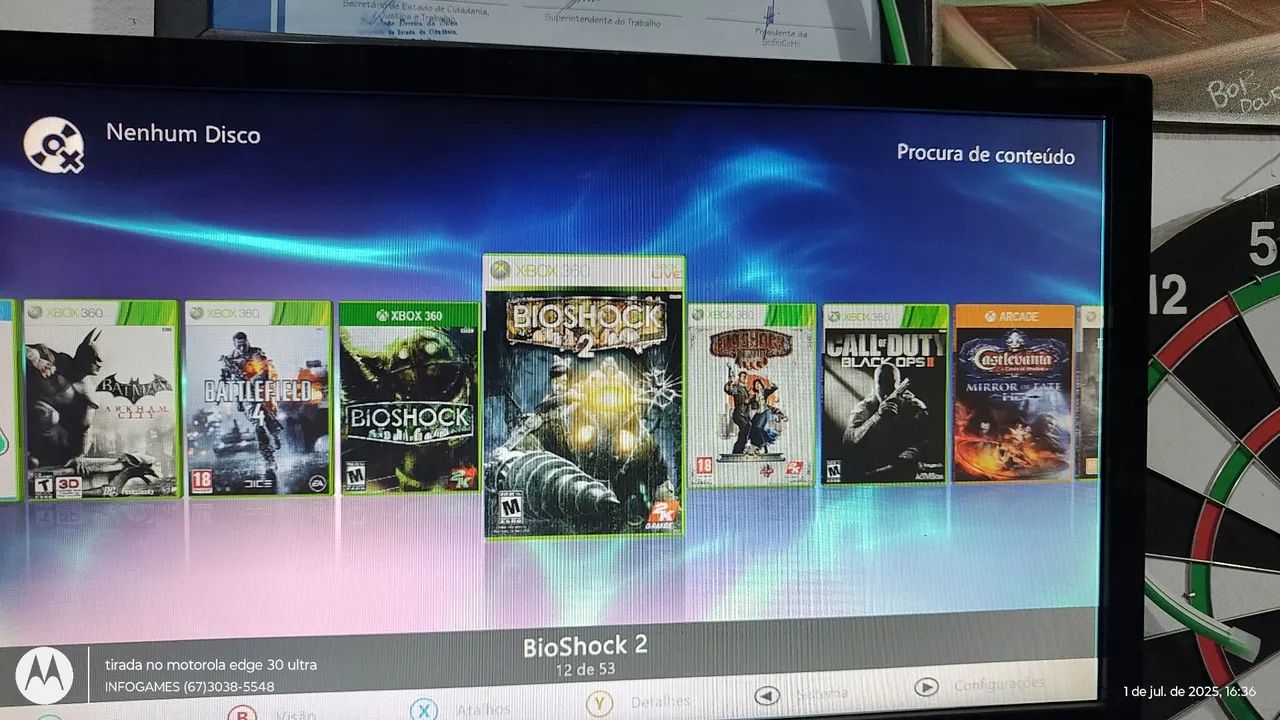Image resolution: width=1280 pixels, height=720 pixels.
Task: Click the ARCADE banner on Castlevania cover
Action: (x=1014, y=316)
